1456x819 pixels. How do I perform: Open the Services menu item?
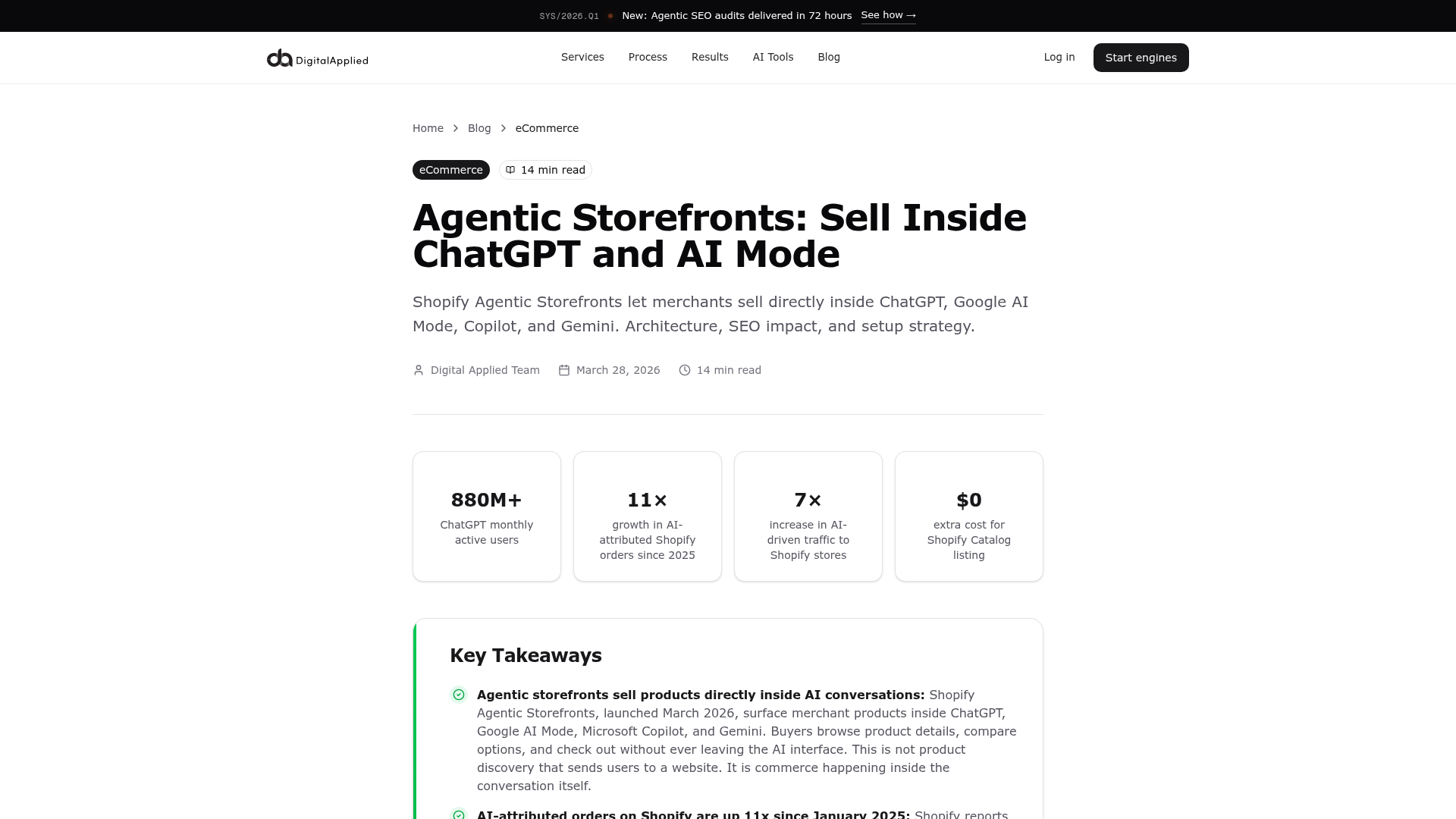click(x=582, y=58)
